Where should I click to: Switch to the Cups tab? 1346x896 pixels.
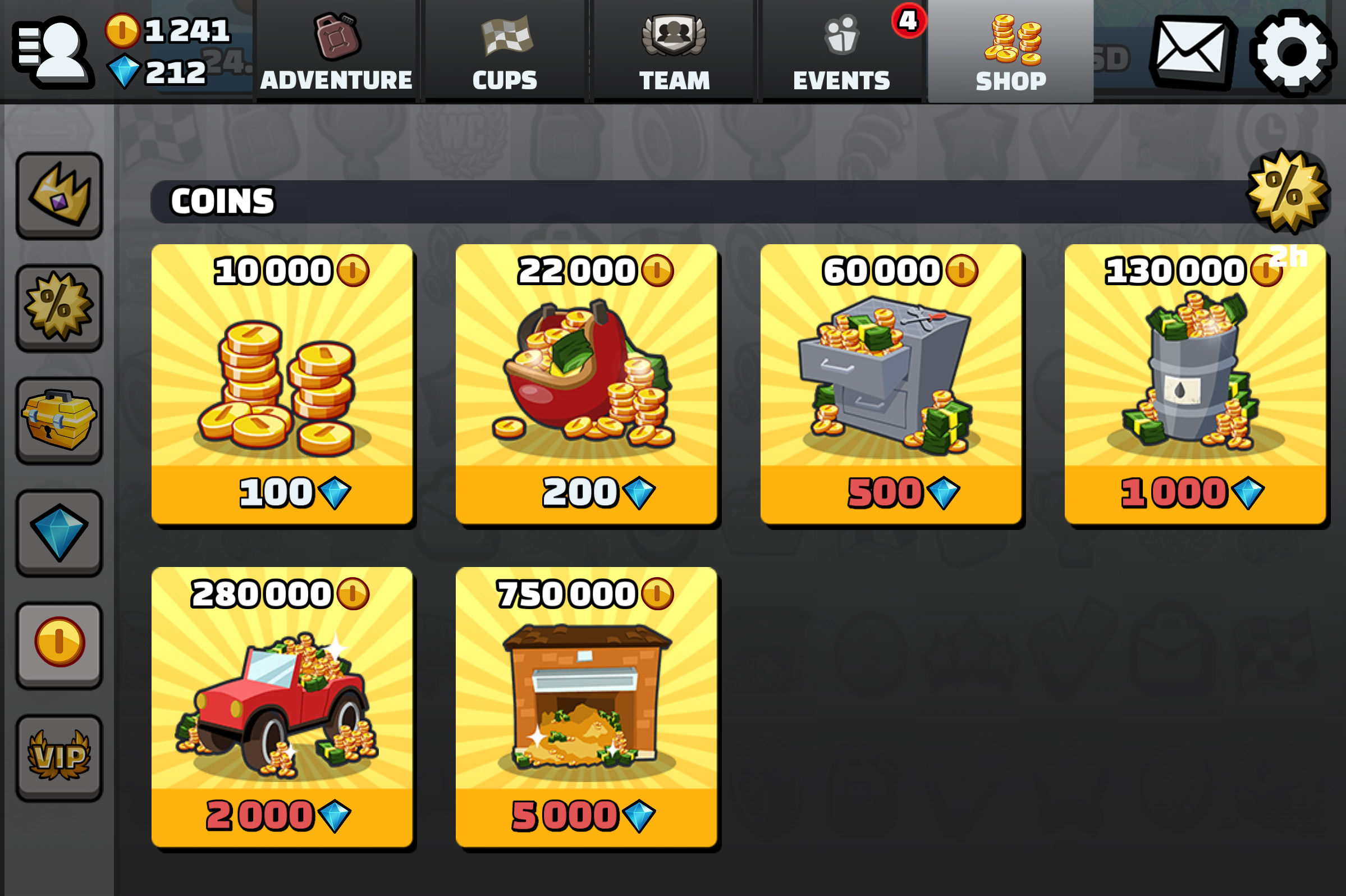tap(505, 52)
